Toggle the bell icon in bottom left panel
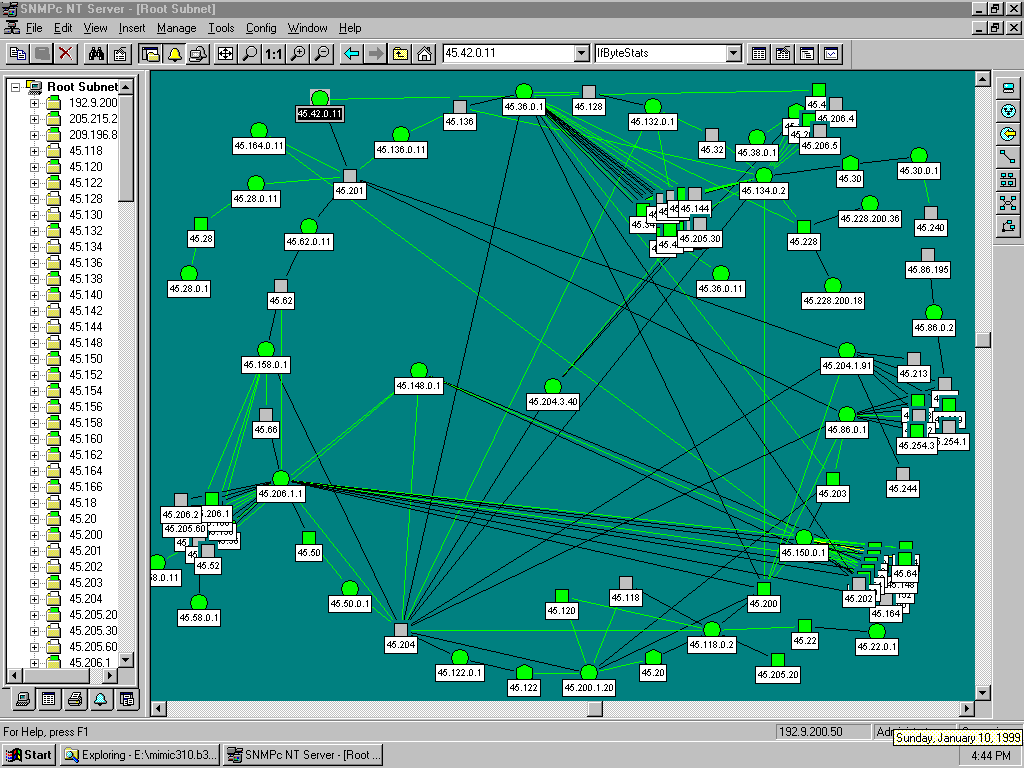The image size is (1024, 768). 100,700
